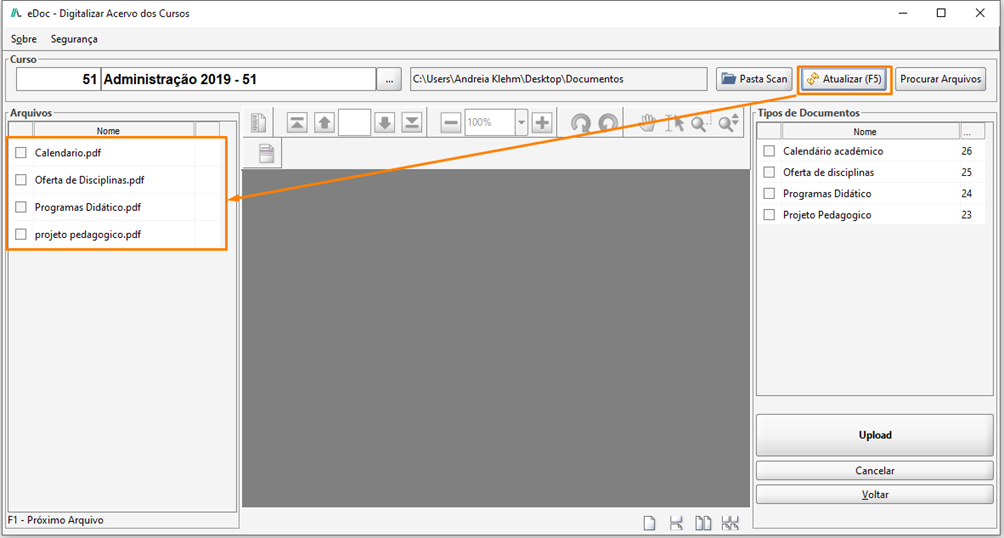
Task: Tick the projeto pedagogico.pdf checkbox
Action: tap(21, 234)
